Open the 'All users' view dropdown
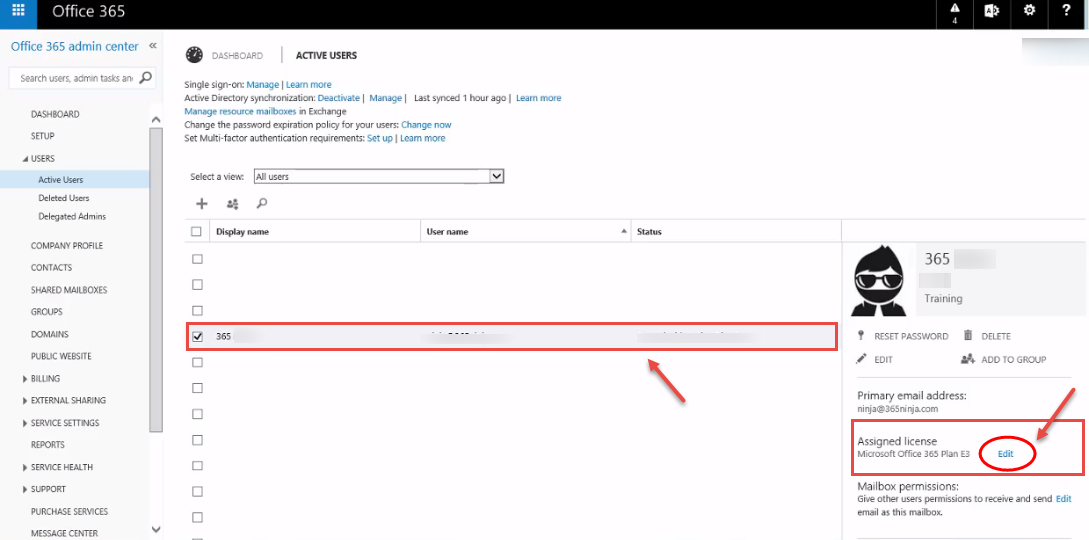This screenshot has height=540, width=1089. pos(379,176)
